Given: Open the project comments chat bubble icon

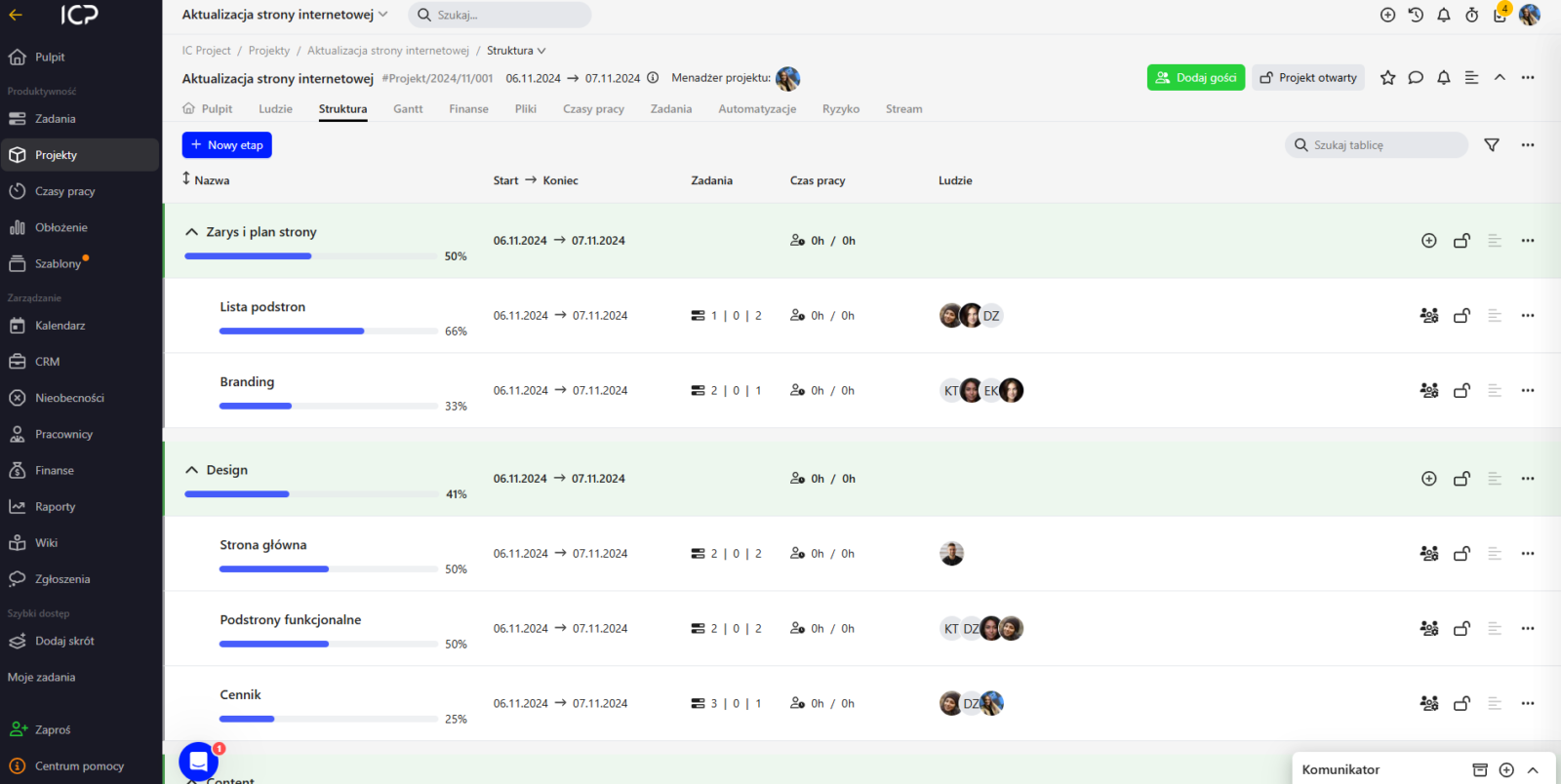Looking at the screenshot, I should [x=1416, y=78].
